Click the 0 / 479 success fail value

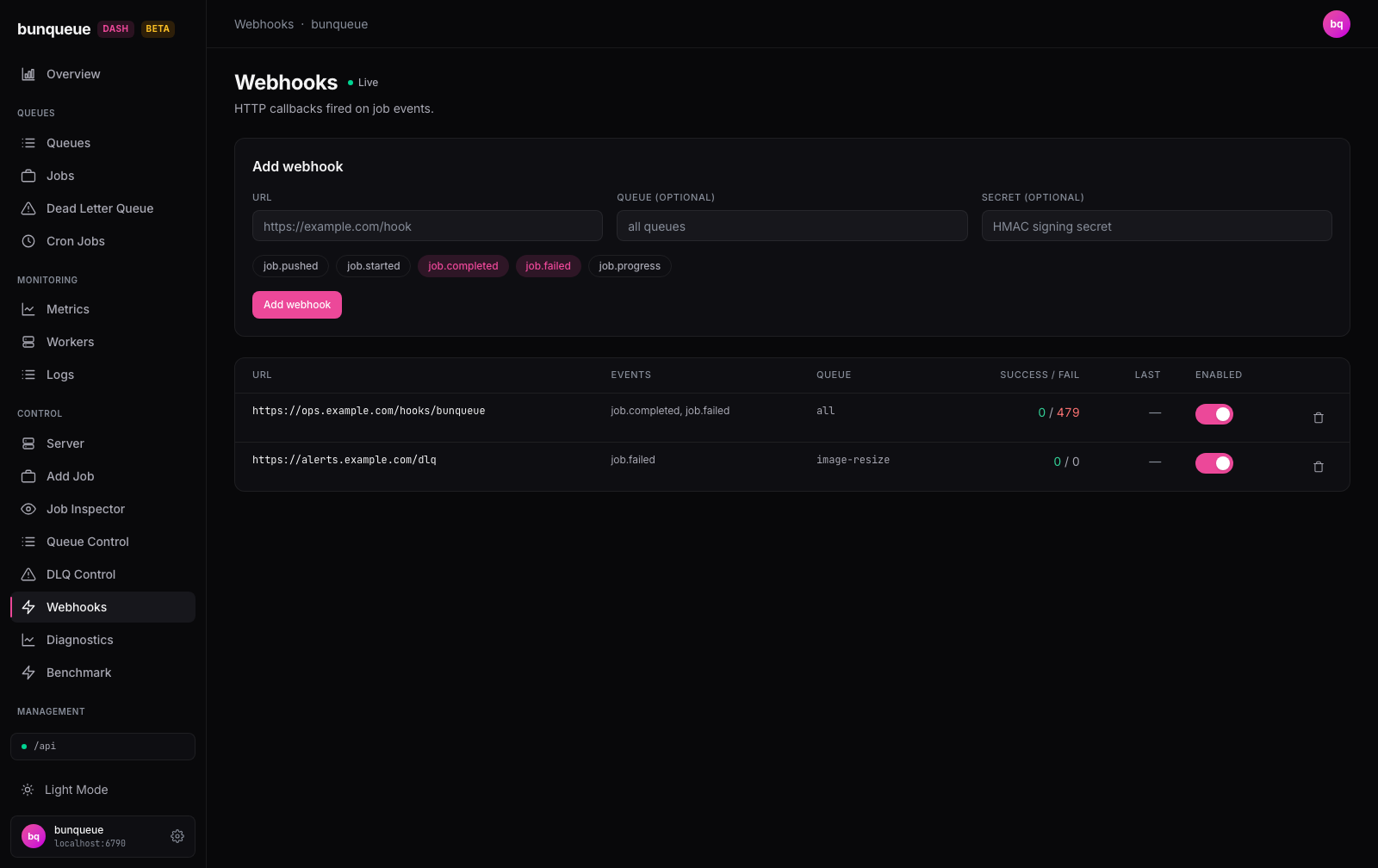pyautogui.click(x=1058, y=412)
